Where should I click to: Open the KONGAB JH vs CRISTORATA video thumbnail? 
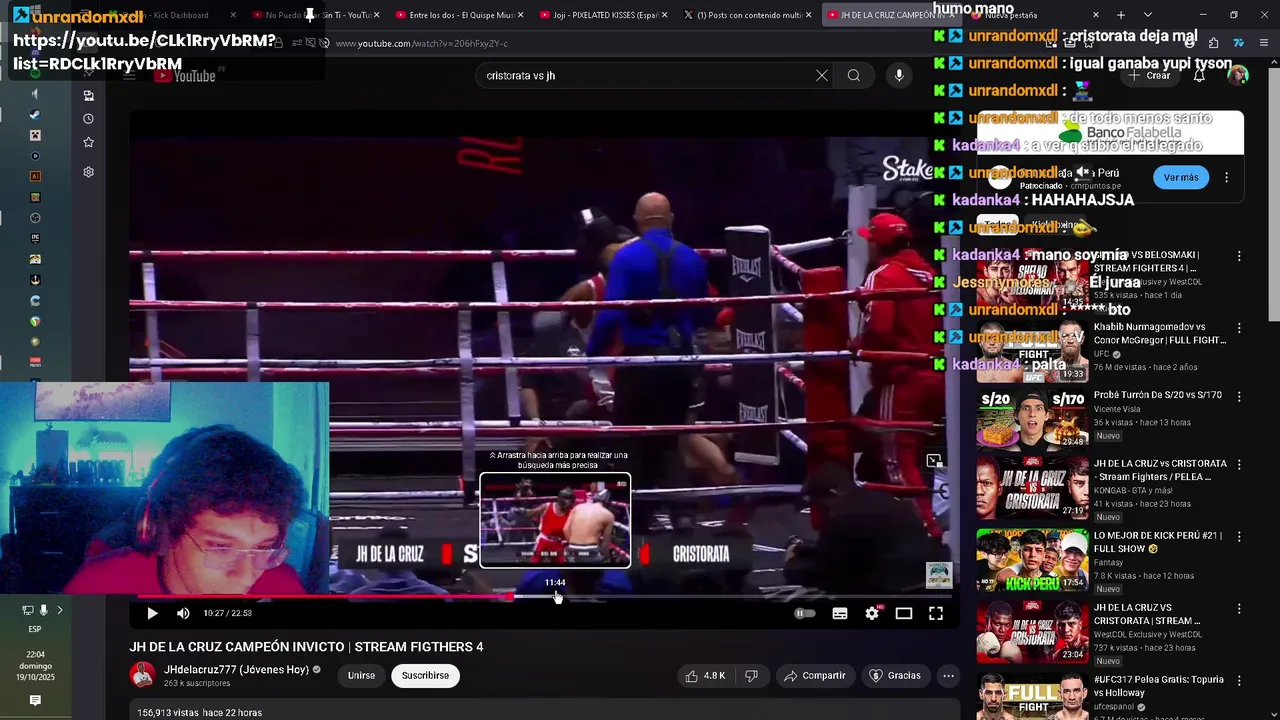coord(1032,487)
